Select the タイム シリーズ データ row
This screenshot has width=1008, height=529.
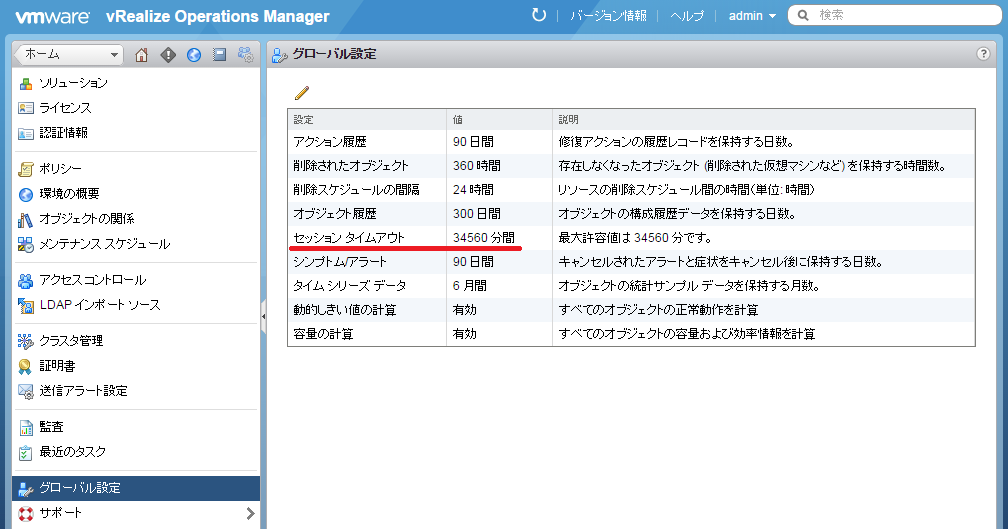point(631,286)
